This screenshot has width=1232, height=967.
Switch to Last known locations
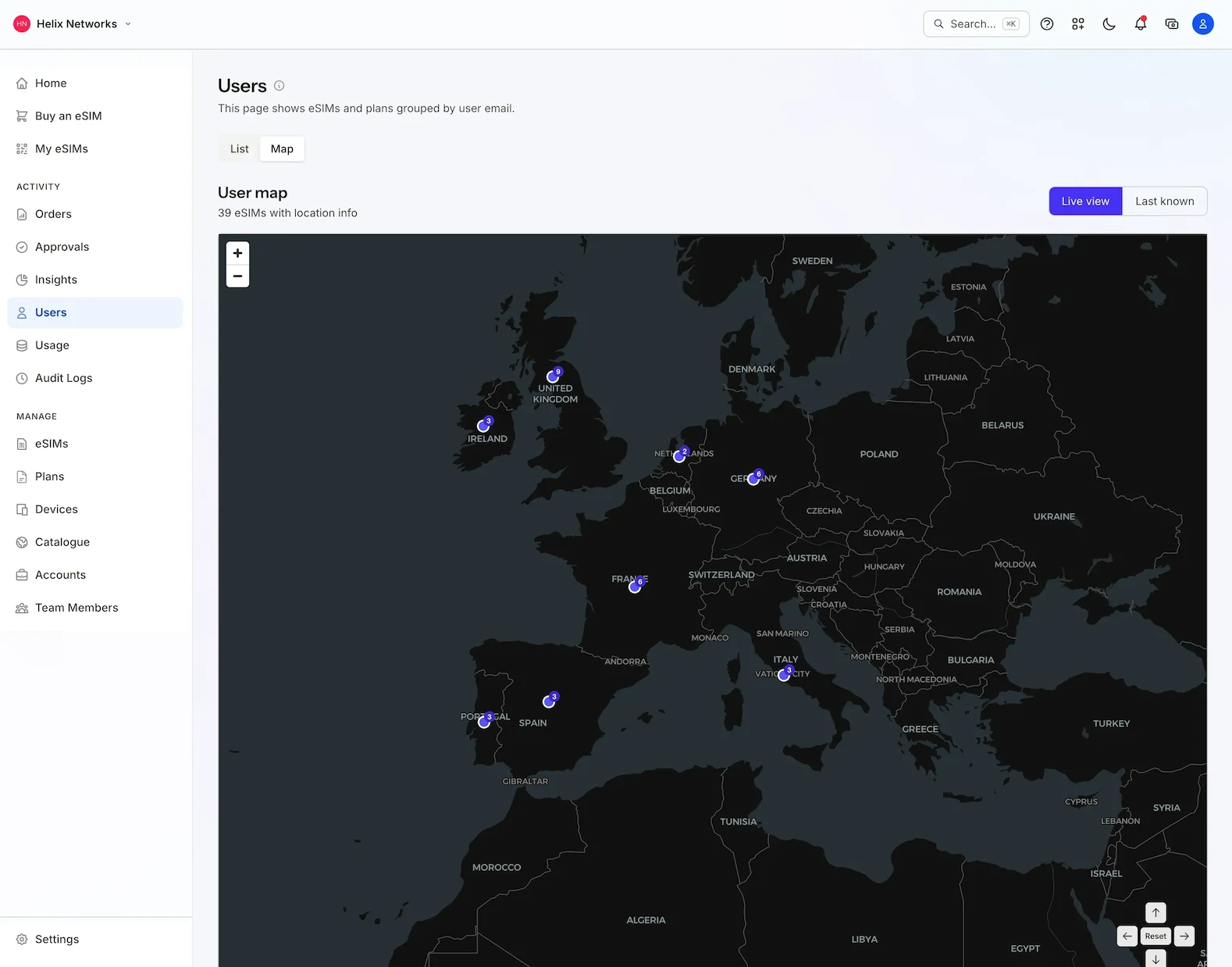click(x=1165, y=202)
